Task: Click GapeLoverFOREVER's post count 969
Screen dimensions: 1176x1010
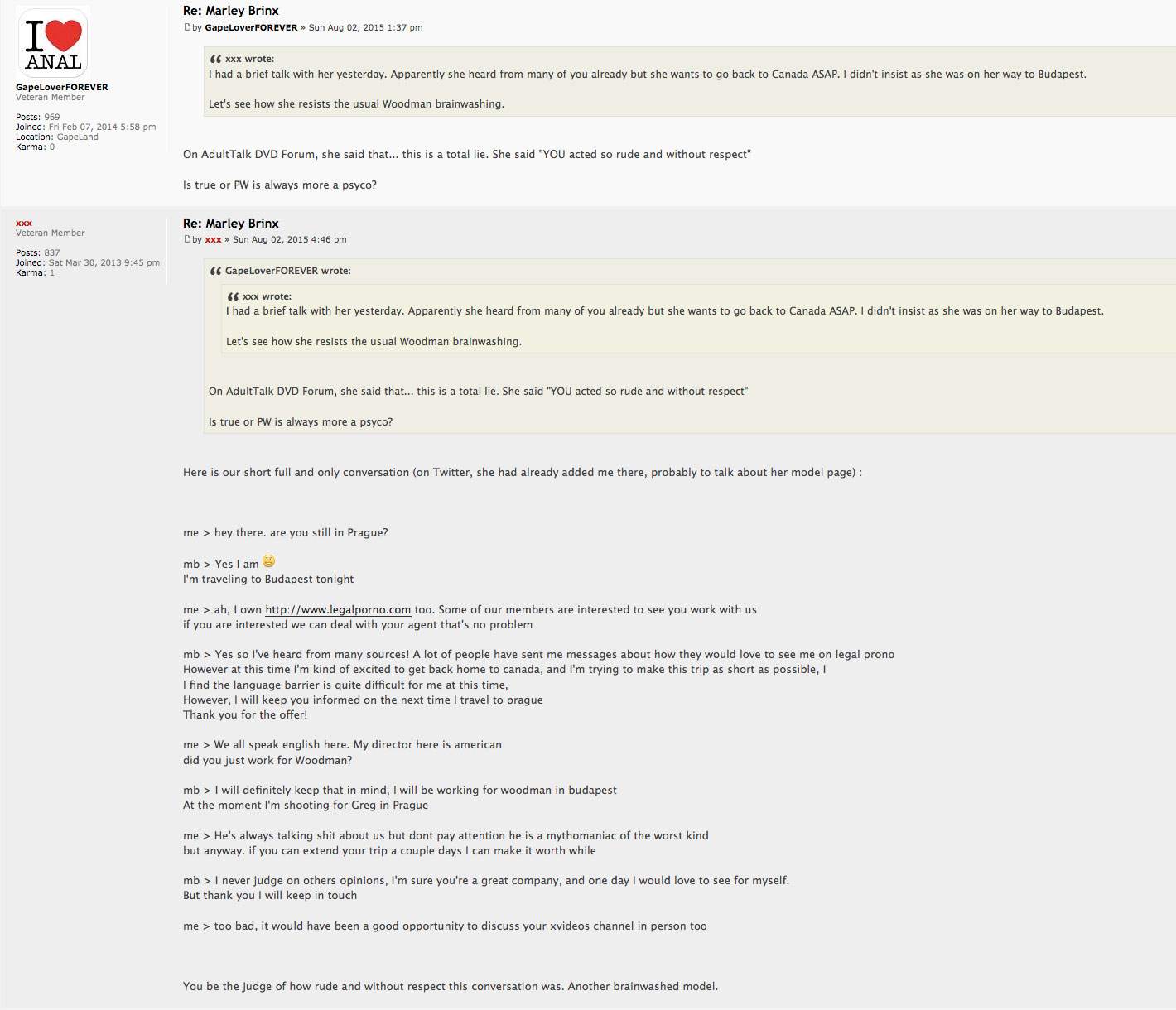Action: coord(52,117)
